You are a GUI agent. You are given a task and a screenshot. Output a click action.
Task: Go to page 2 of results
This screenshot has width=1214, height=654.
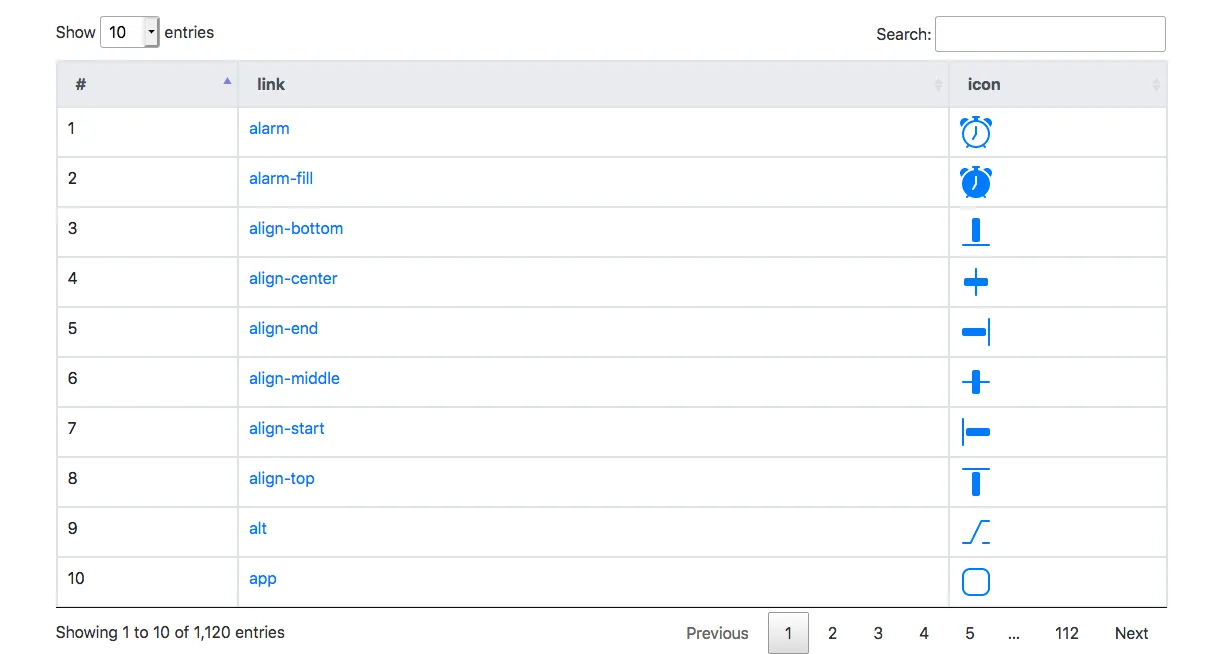(x=832, y=633)
